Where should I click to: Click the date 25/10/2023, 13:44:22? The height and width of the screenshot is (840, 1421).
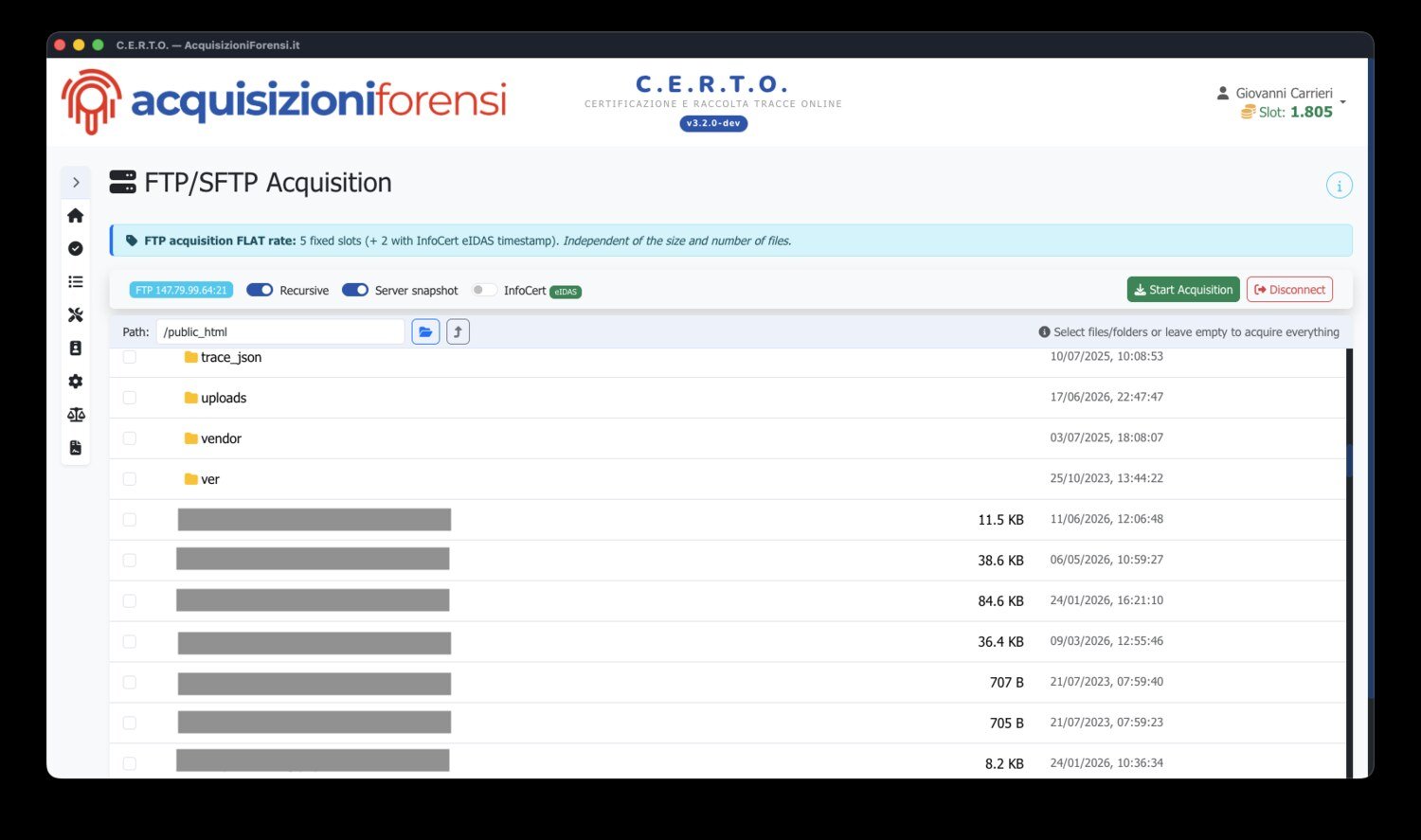(1106, 478)
